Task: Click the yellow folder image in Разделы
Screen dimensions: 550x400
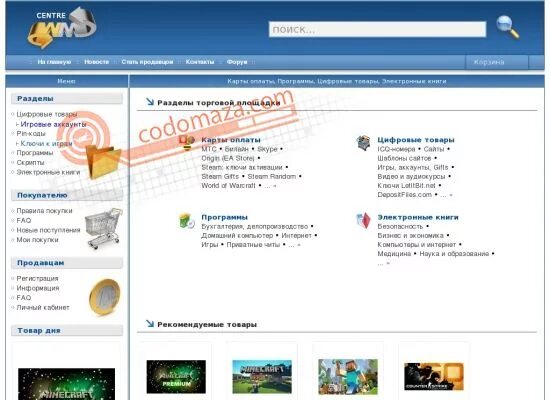Action: (103, 162)
